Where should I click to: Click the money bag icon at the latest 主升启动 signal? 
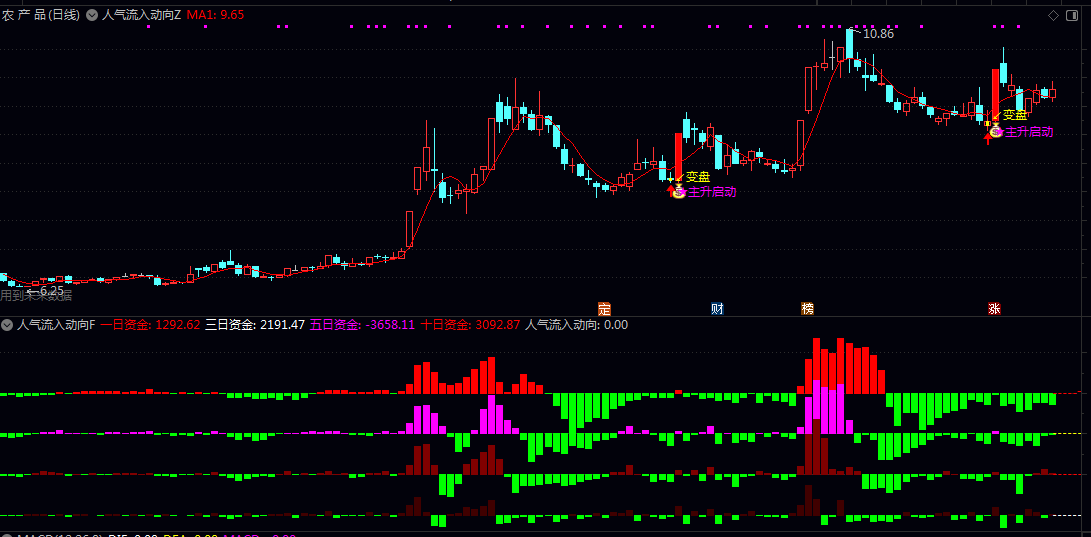(x=996, y=131)
